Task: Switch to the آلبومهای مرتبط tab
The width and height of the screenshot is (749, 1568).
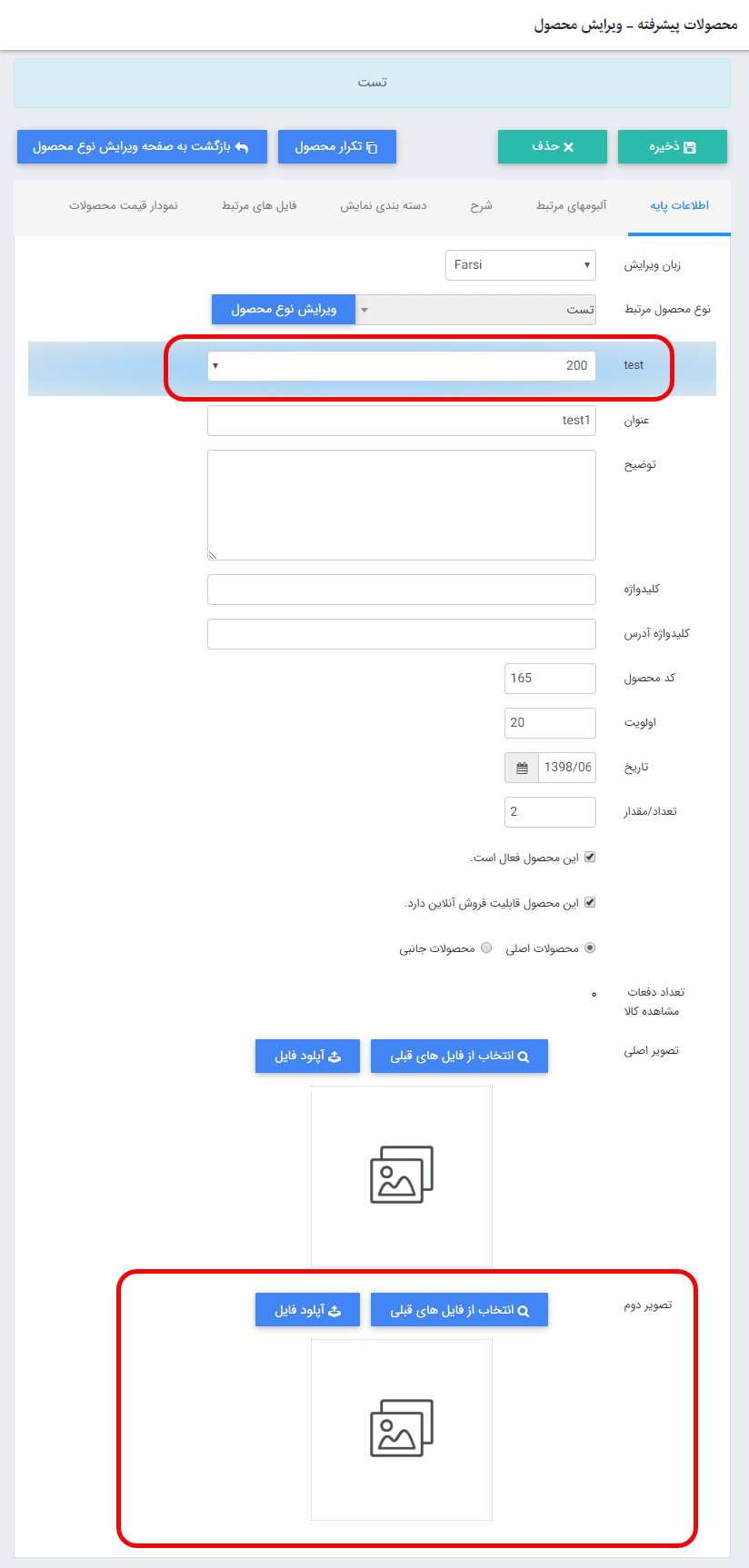Action: [x=571, y=206]
